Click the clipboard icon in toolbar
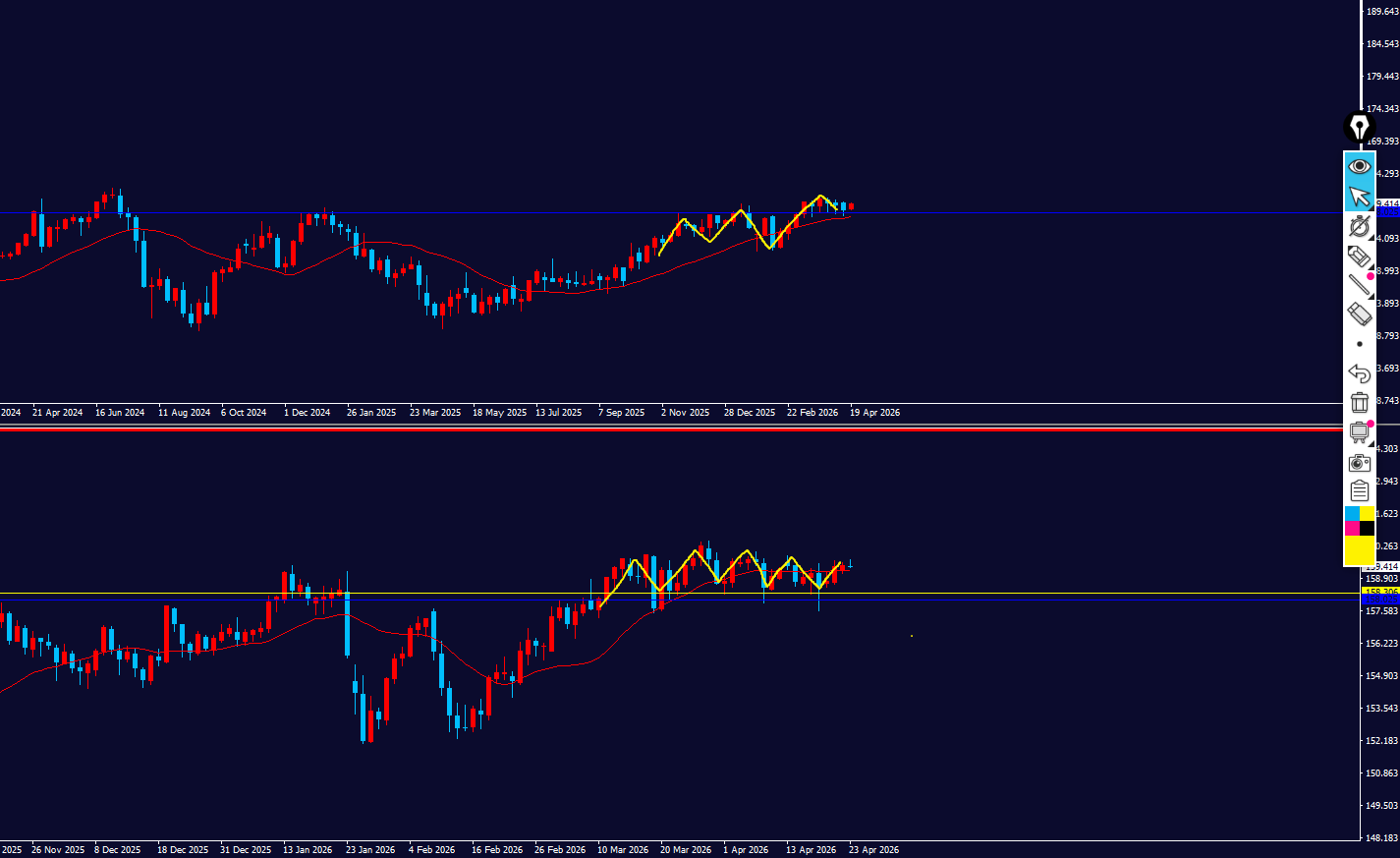 (1360, 490)
